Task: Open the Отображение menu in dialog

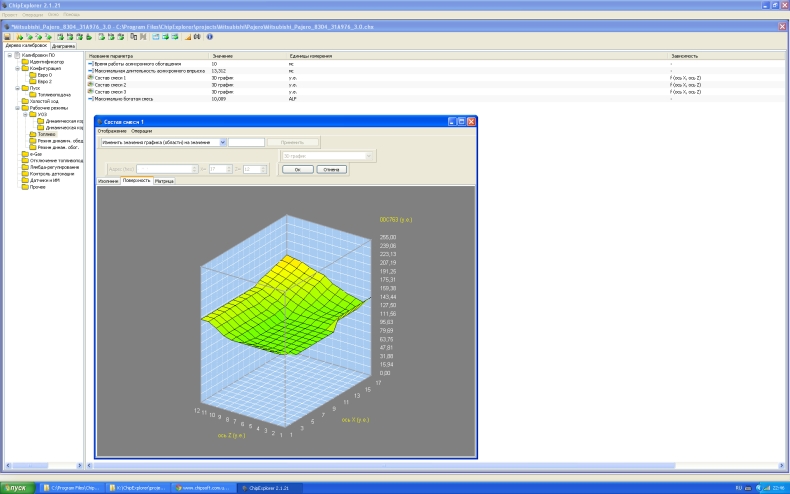Action: tap(112, 131)
